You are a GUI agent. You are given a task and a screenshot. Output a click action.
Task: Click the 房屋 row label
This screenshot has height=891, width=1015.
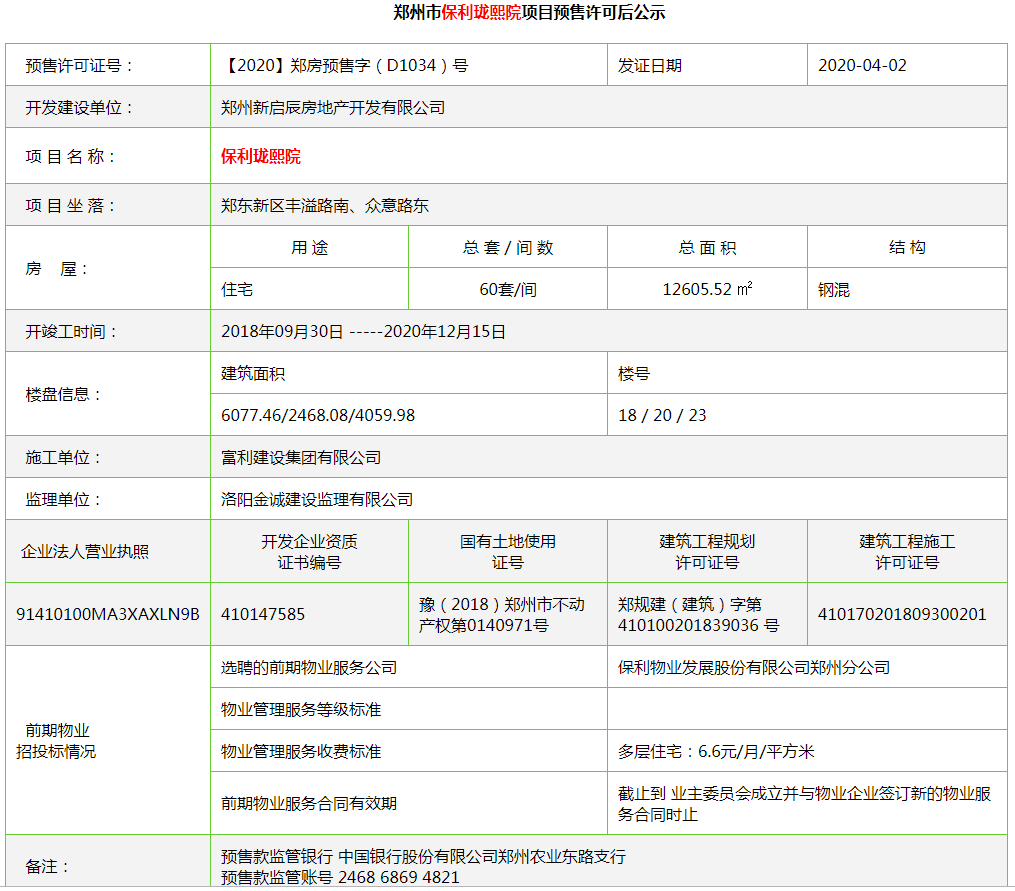(57, 268)
